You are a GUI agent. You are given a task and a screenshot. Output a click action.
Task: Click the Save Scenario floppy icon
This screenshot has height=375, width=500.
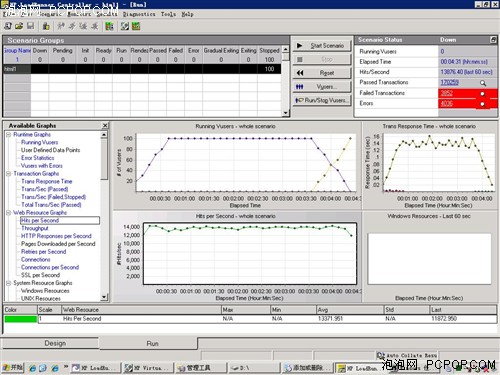30,26
